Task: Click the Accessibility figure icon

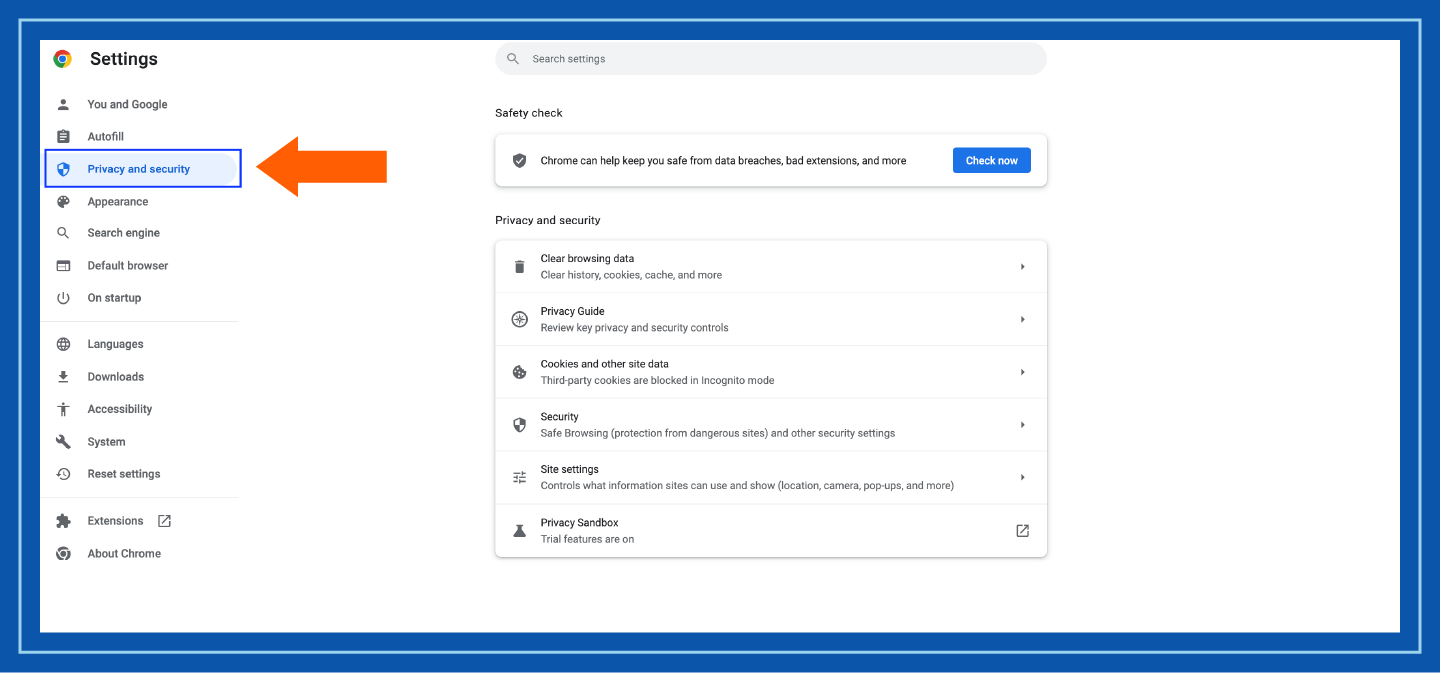Action: [x=63, y=409]
